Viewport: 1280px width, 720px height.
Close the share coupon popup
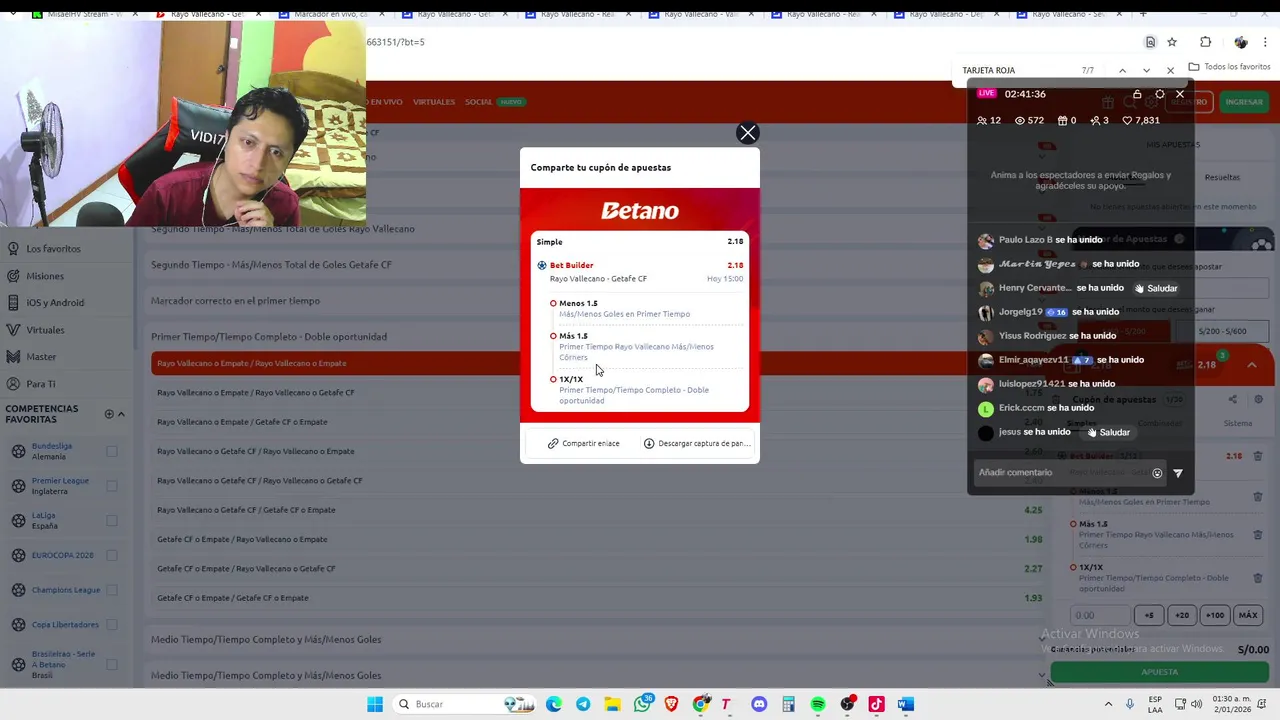[747, 133]
